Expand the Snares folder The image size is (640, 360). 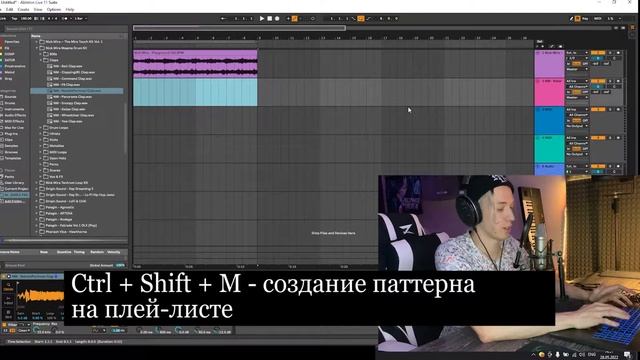[x=41, y=170]
